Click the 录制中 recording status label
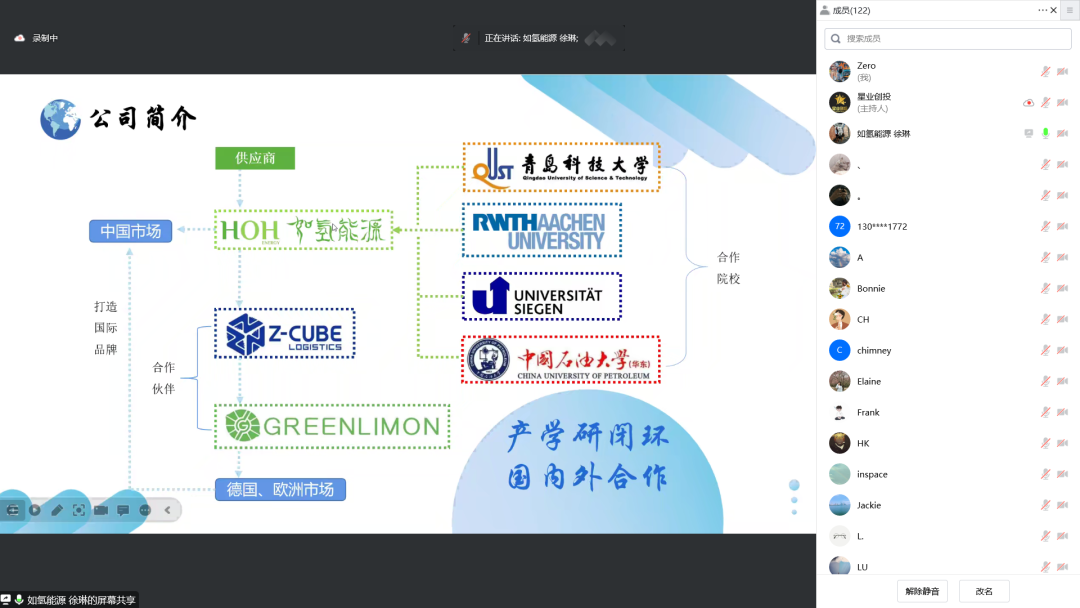This screenshot has height=608, width=1080. [45, 38]
